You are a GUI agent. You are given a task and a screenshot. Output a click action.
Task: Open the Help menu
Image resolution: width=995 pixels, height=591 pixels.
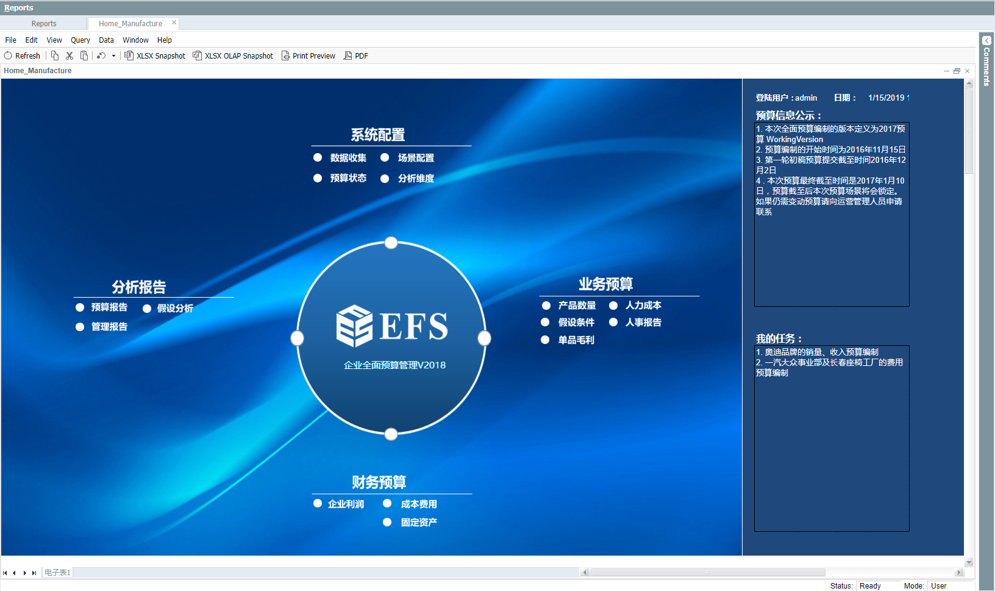pyautogui.click(x=164, y=40)
